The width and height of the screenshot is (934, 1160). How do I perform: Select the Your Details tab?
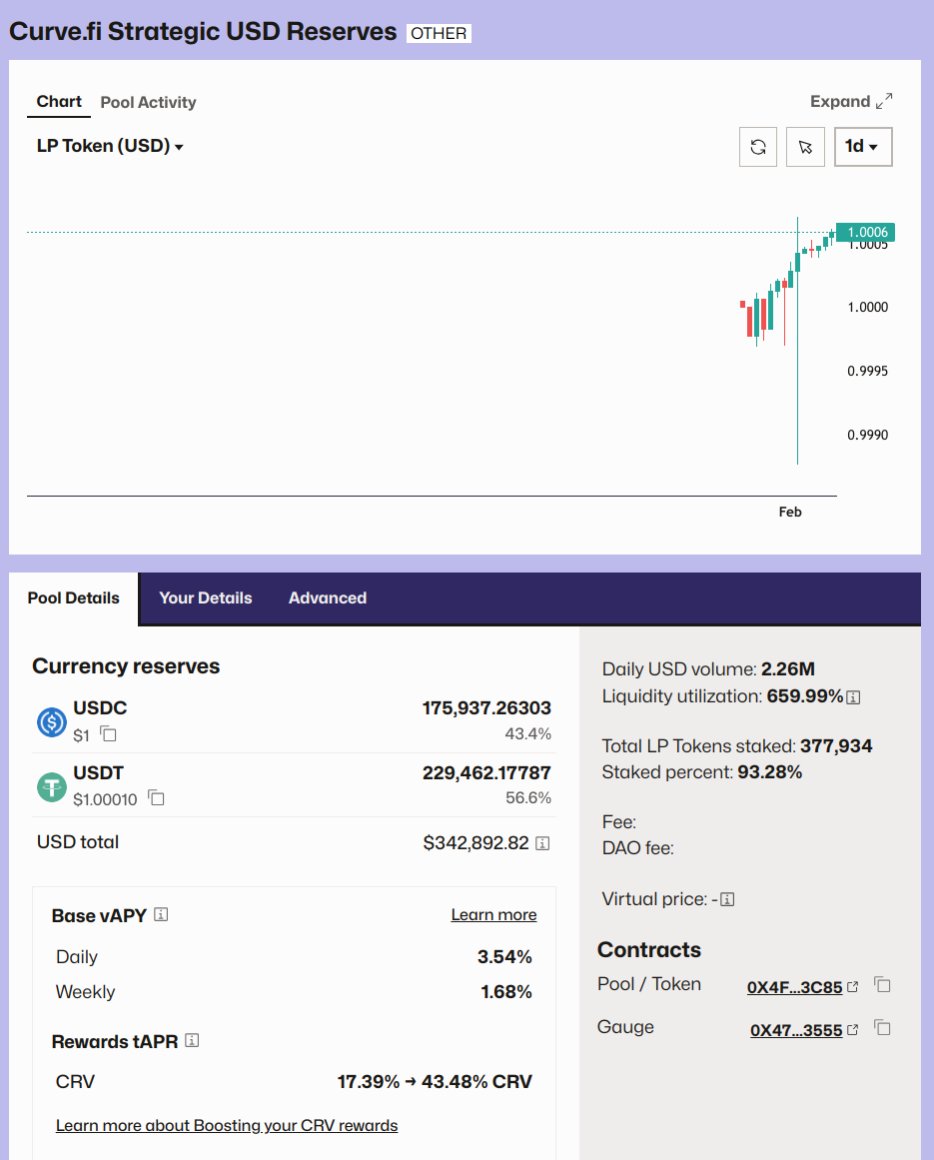206,598
